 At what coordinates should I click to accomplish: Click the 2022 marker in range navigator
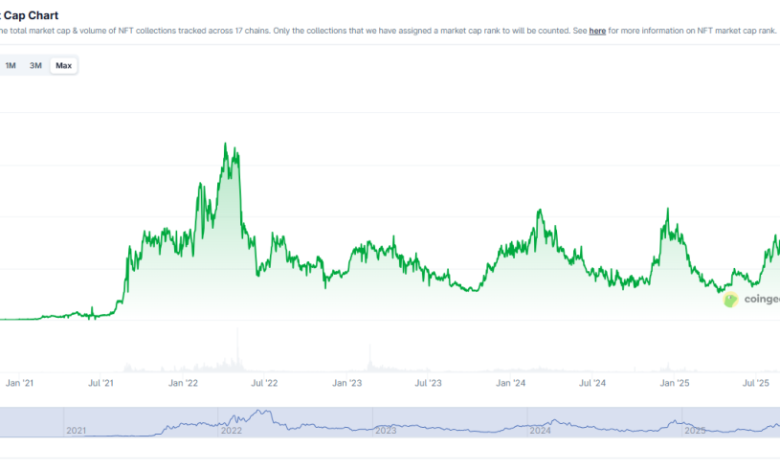tap(231, 430)
